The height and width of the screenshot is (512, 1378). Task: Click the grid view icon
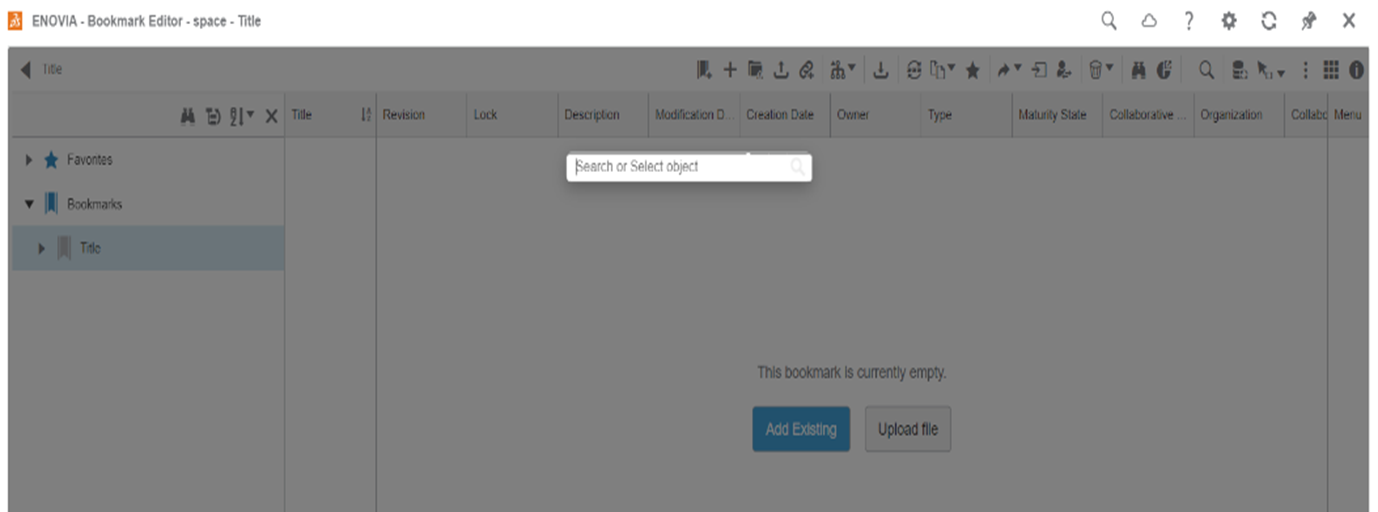pos(1331,70)
